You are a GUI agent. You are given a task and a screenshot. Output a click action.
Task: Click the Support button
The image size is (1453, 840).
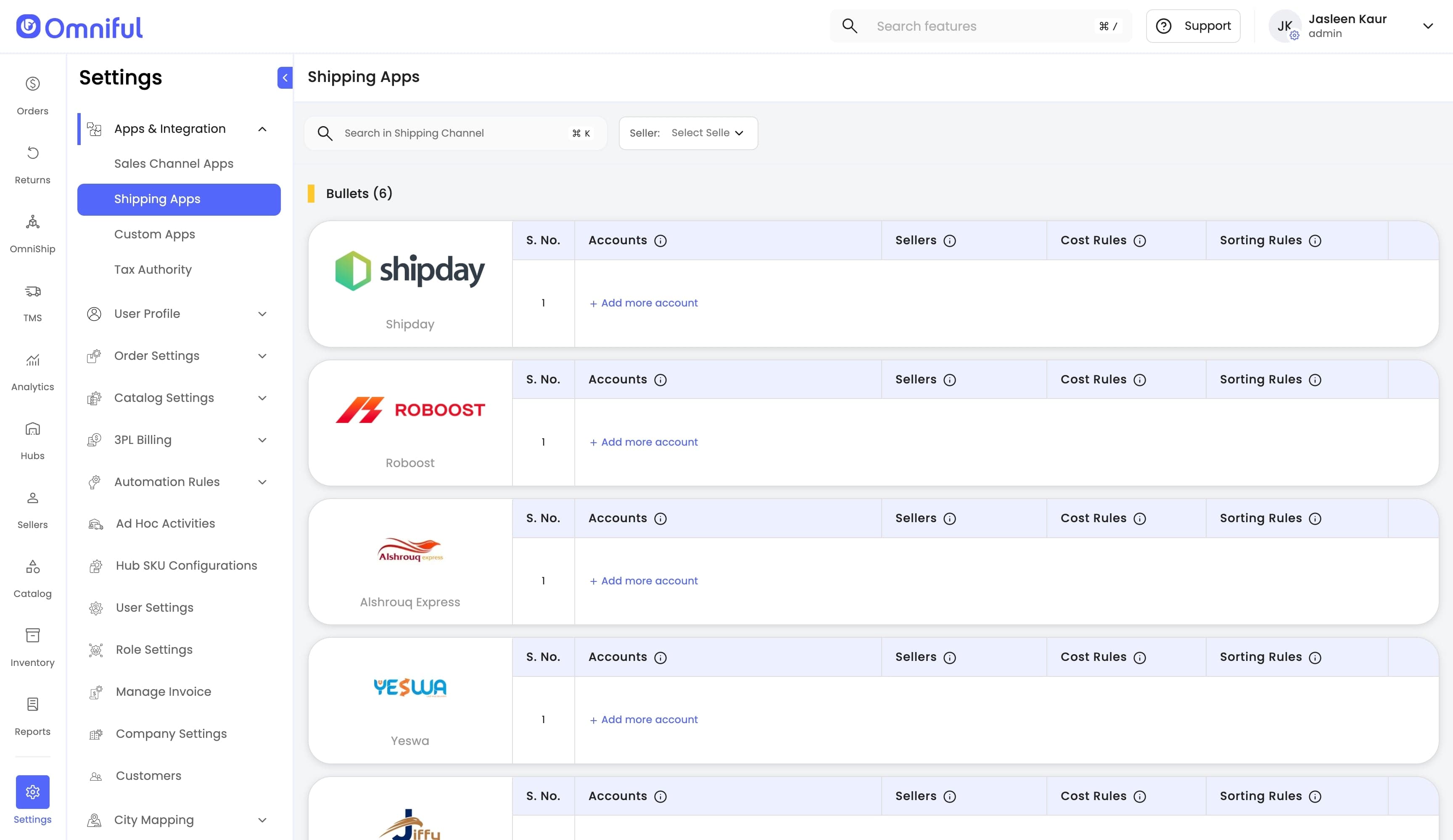[x=1193, y=26]
